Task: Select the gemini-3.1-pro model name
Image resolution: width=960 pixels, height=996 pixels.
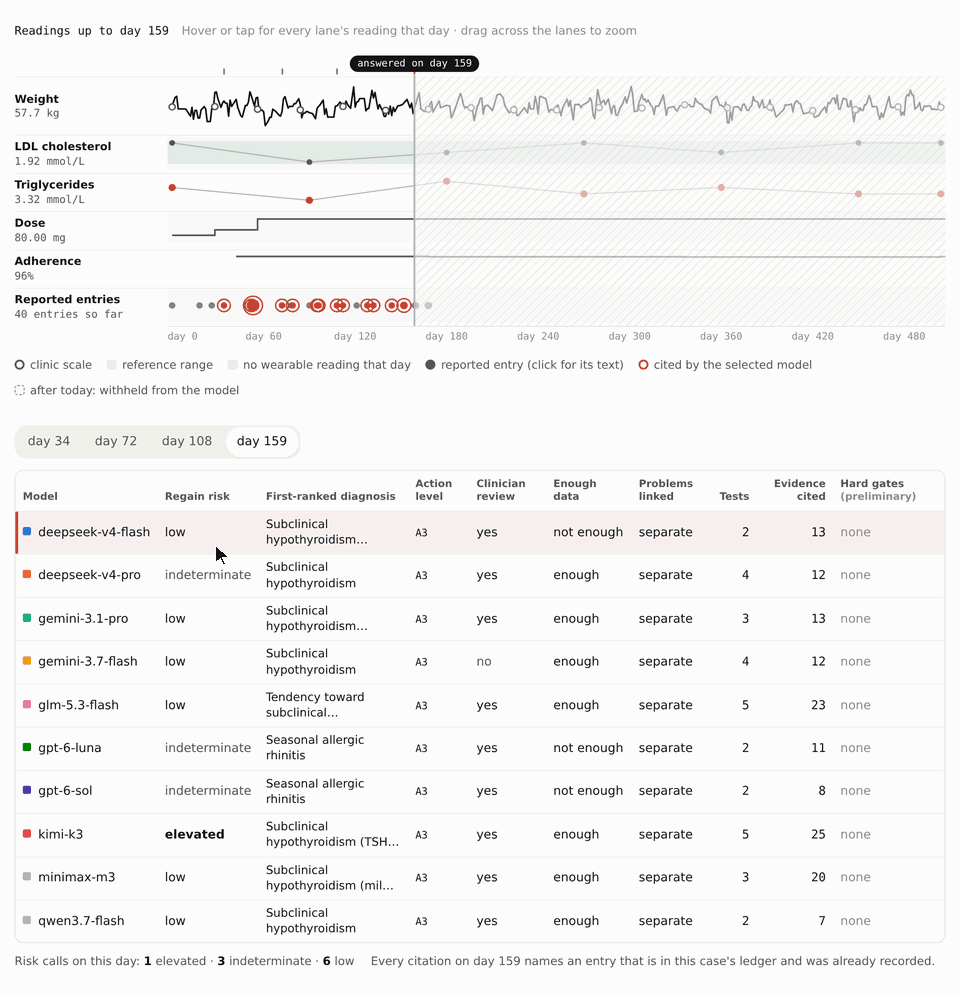Action: click(83, 619)
